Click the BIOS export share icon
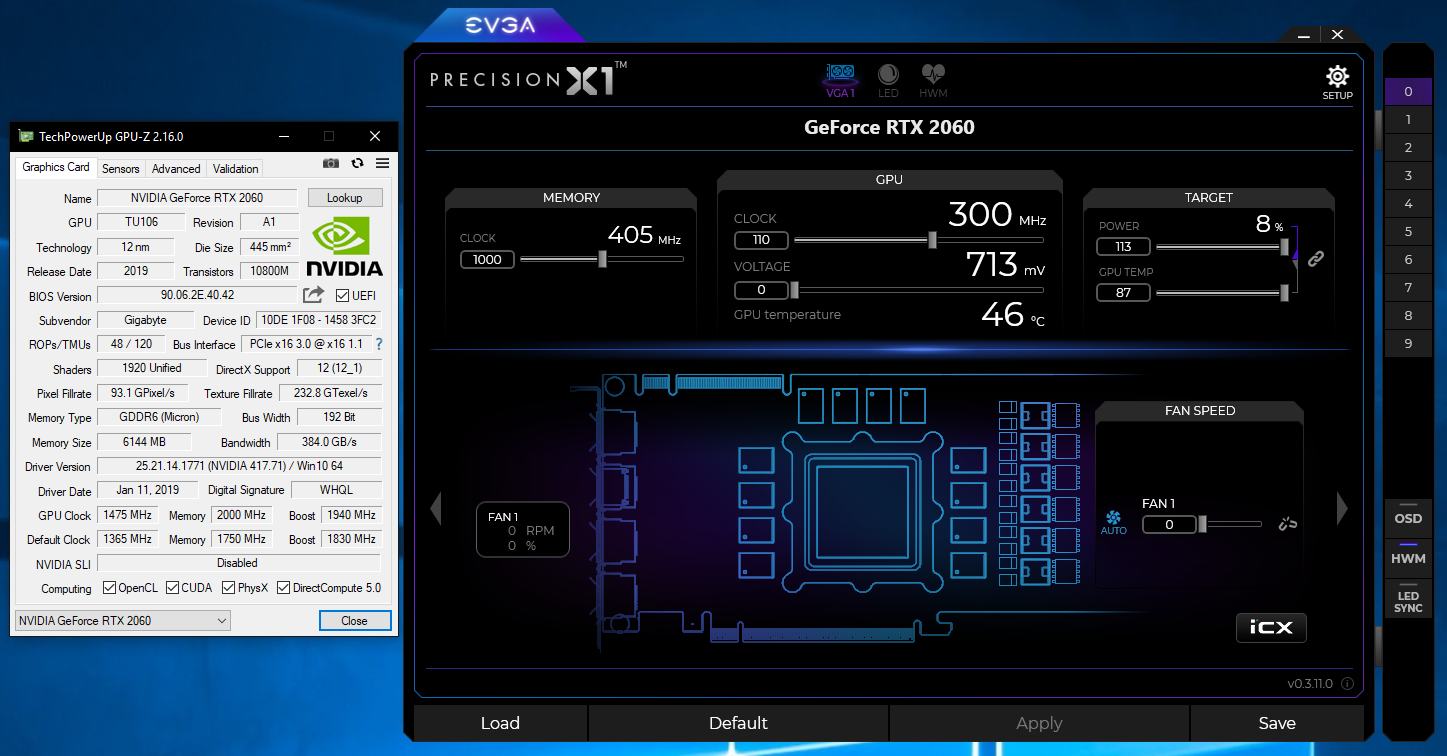The width and height of the screenshot is (1447, 756). 313,295
